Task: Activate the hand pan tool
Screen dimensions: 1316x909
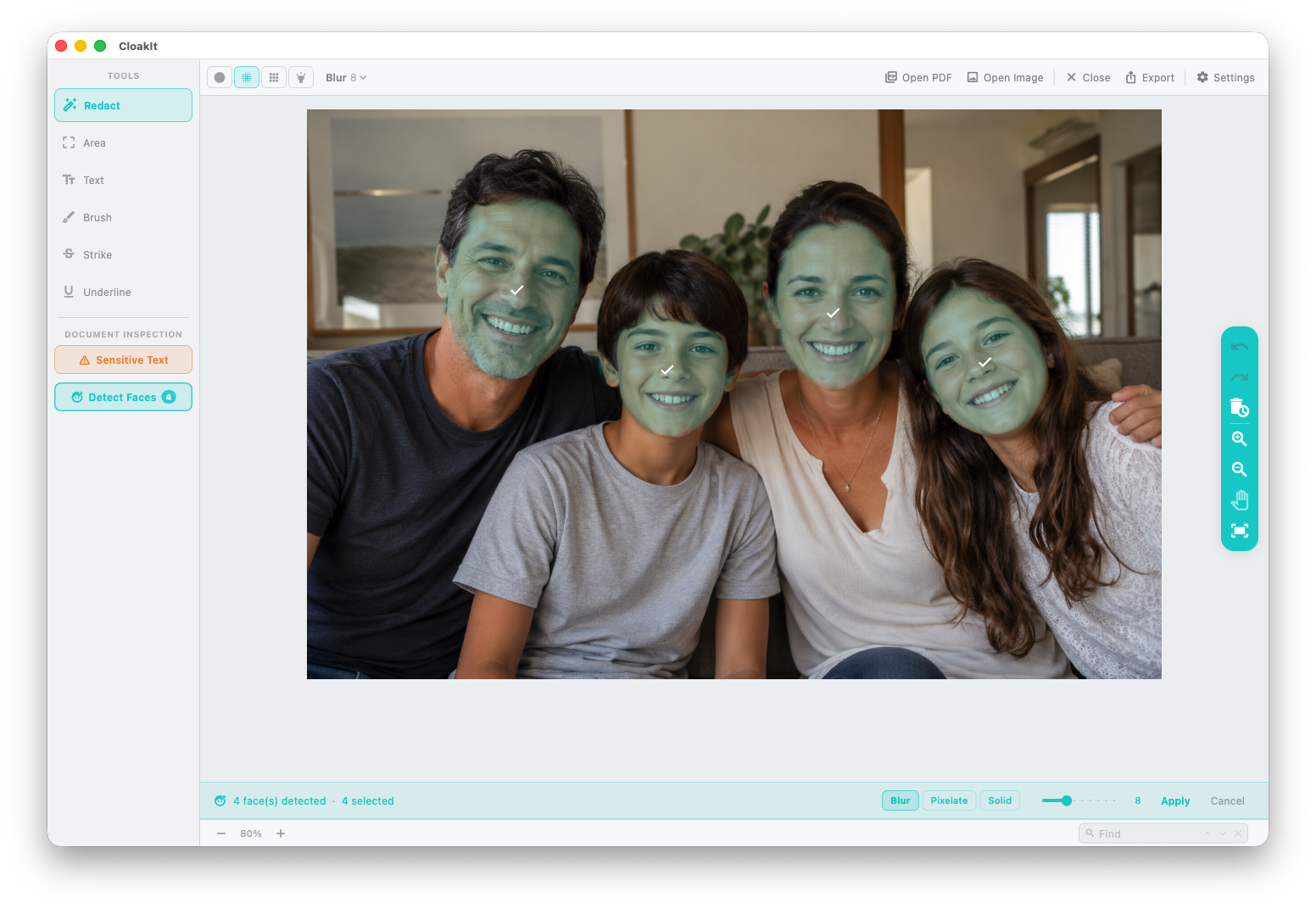Action: (1240, 500)
